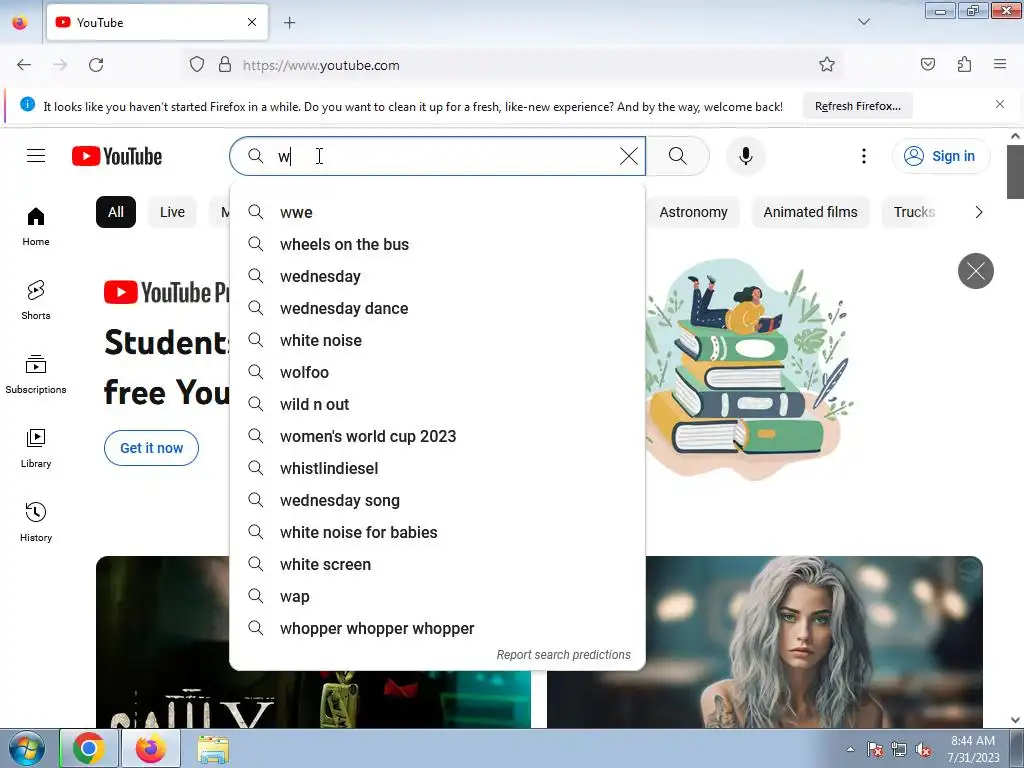Select the Animated films chip
The width and height of the screenshot is (1024, 768).
(810, 212)
